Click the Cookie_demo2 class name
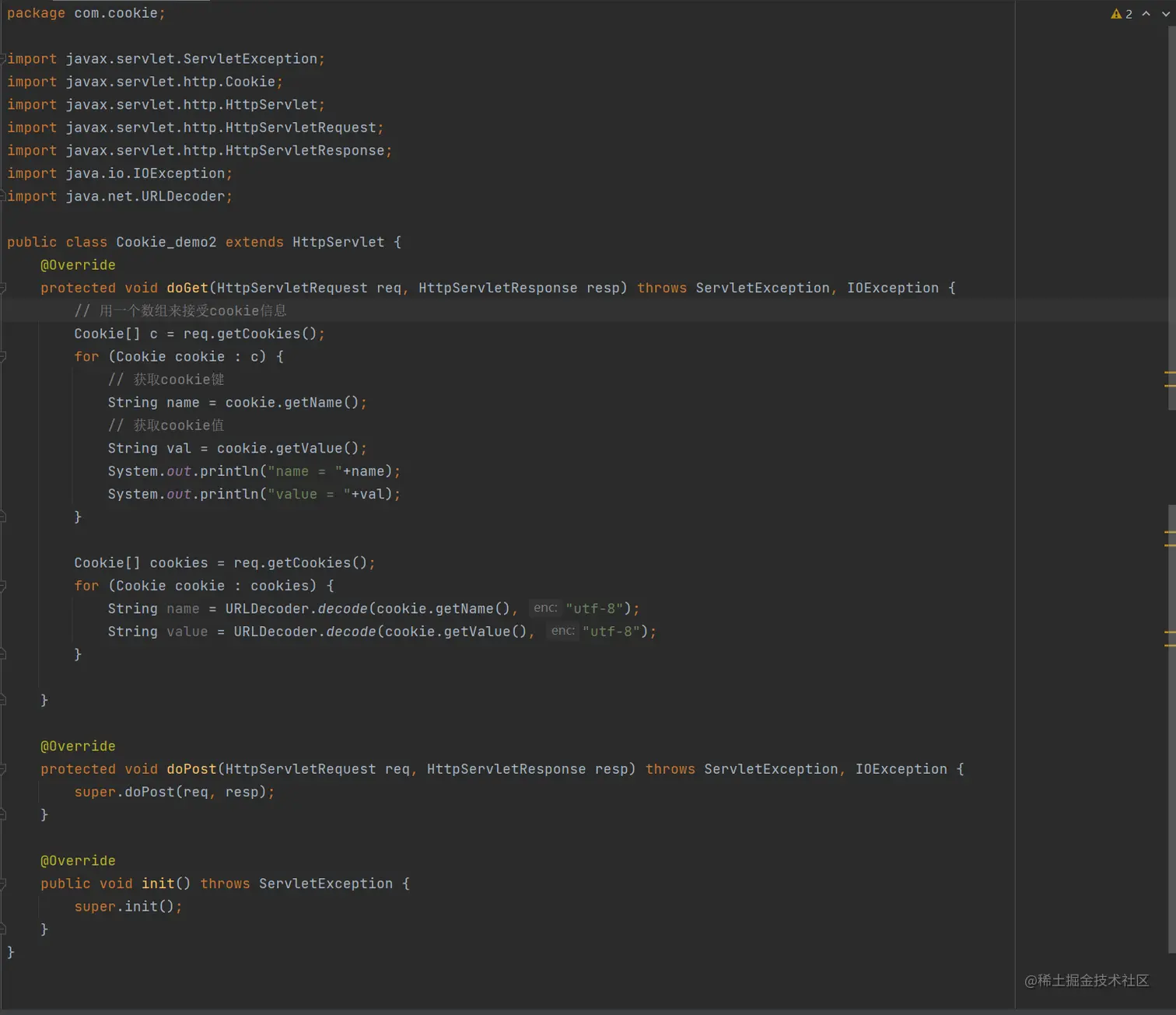This screenshot has width=1176, height=1015. pyautogui.click(x=166, y=242)
